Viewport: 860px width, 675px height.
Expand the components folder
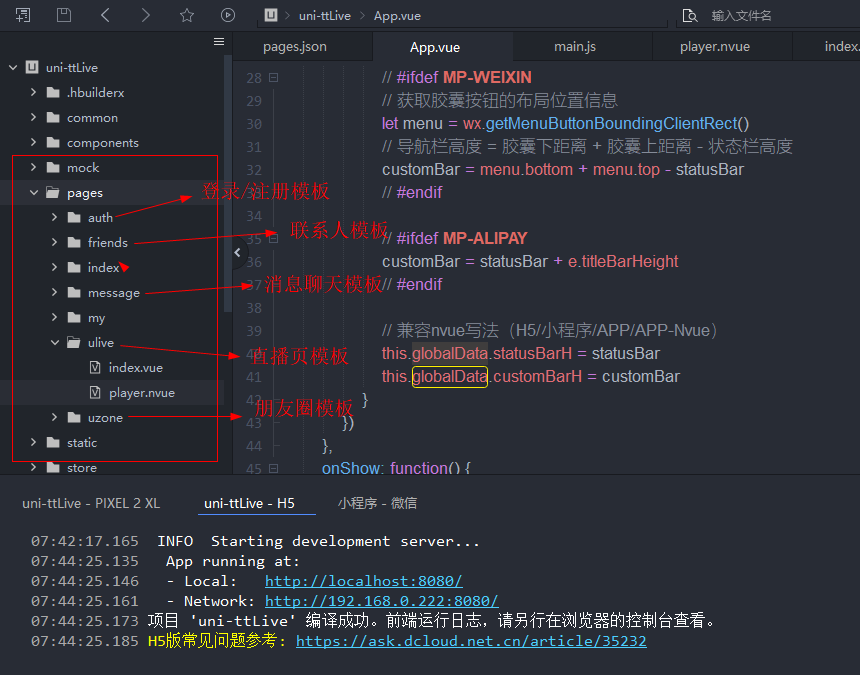click(x=35, y=143)
